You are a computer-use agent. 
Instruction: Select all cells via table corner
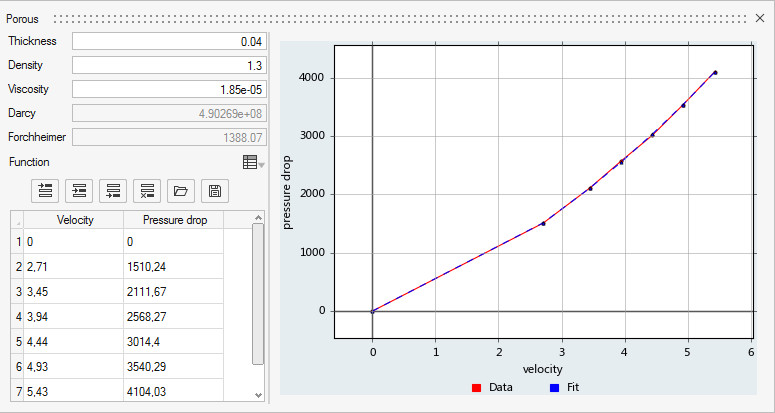pyautogui.click(x=17, y=220)
